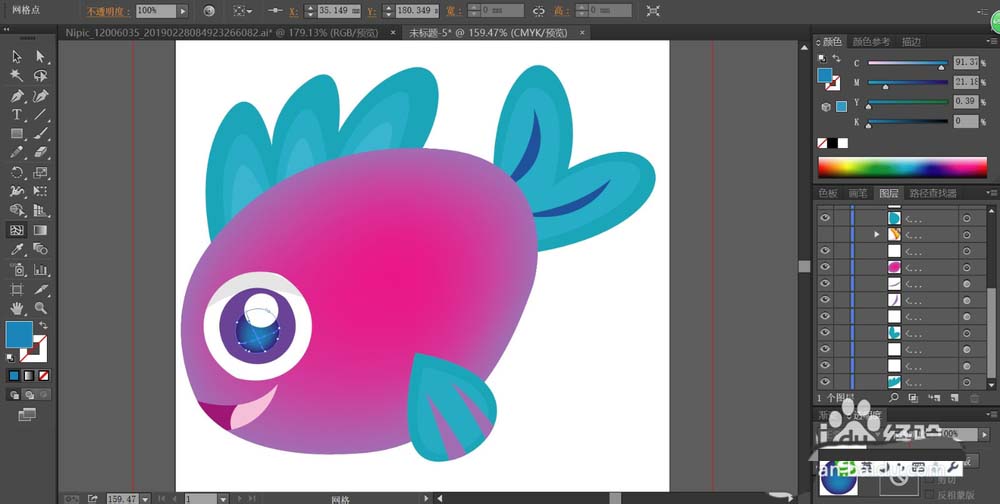
Task: Click the Delete Selection trash icon in Layers
Action: pyautogui.click(x=974, y=398)
